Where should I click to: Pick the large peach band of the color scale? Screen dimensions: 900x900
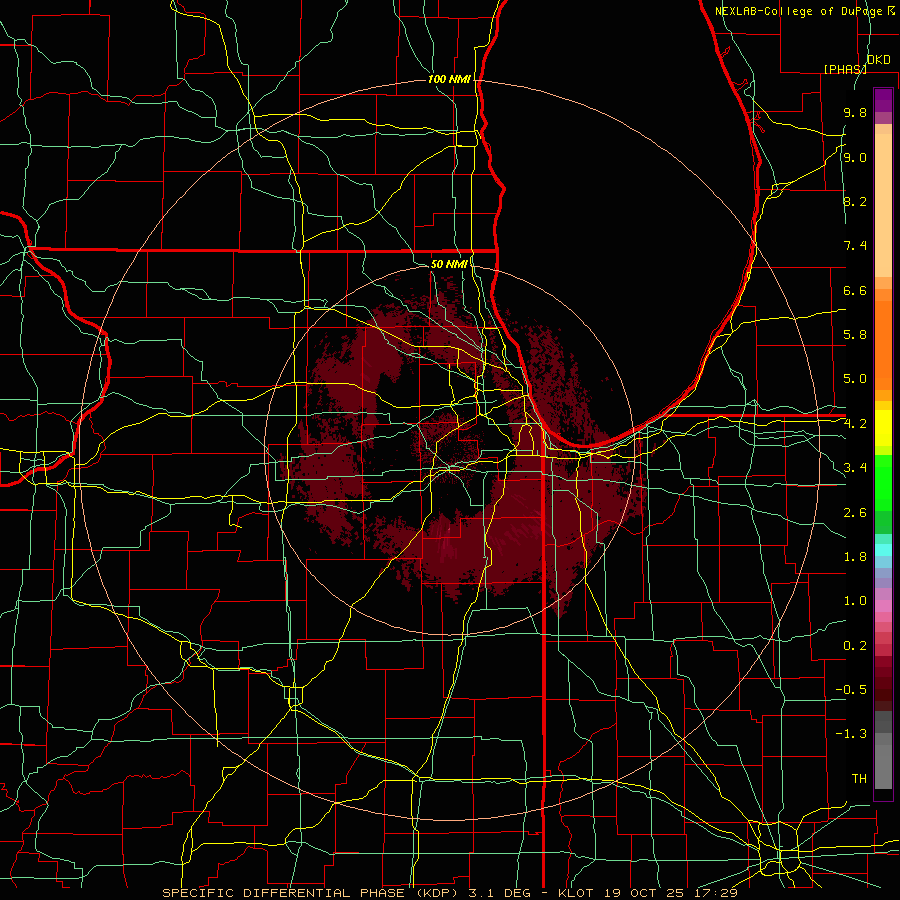click(883, 205)
